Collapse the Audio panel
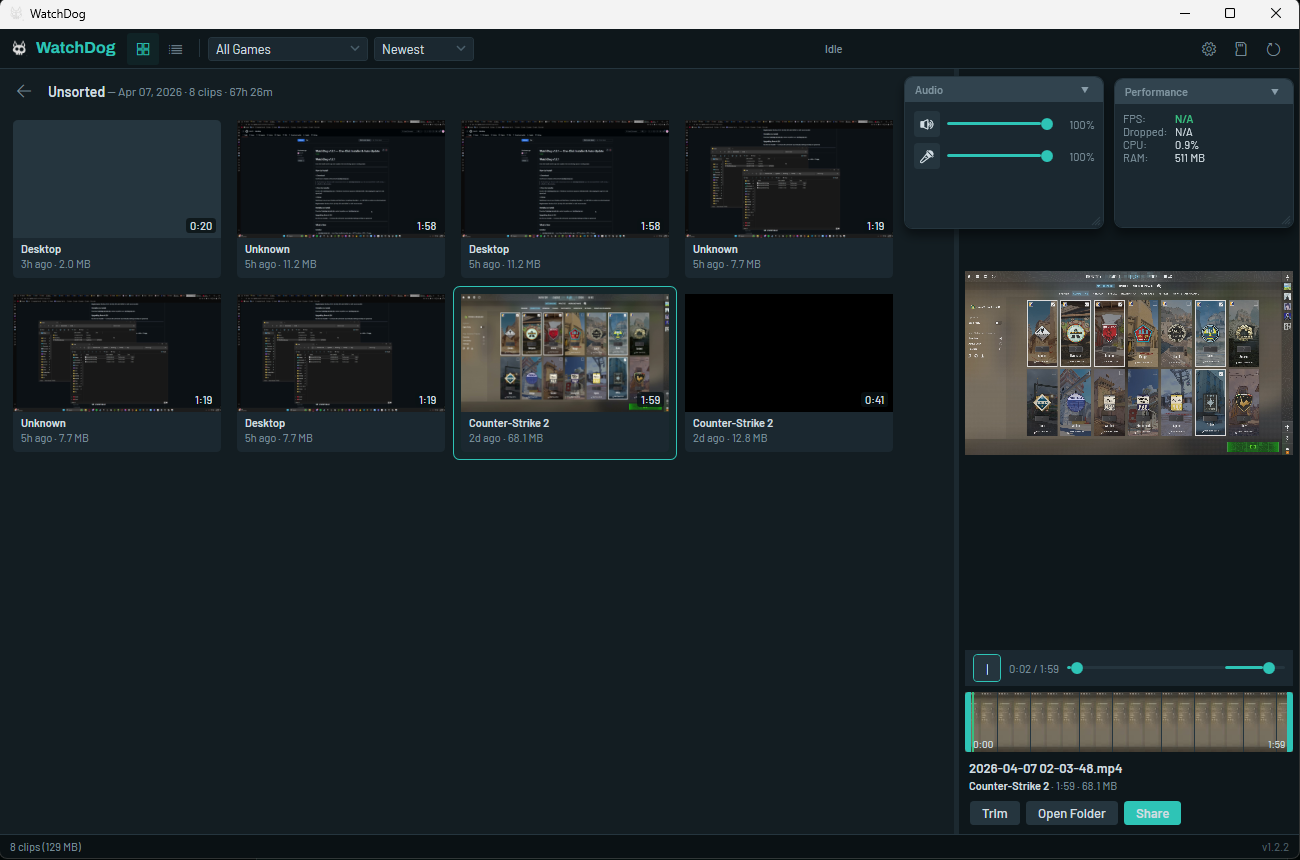This screenshot has height=860, width=1300. [x=1085, y=89]
